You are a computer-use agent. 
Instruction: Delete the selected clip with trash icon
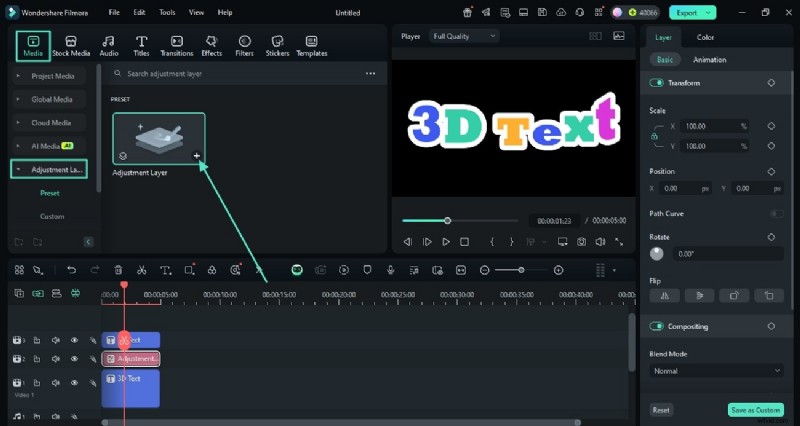point(118,270)
